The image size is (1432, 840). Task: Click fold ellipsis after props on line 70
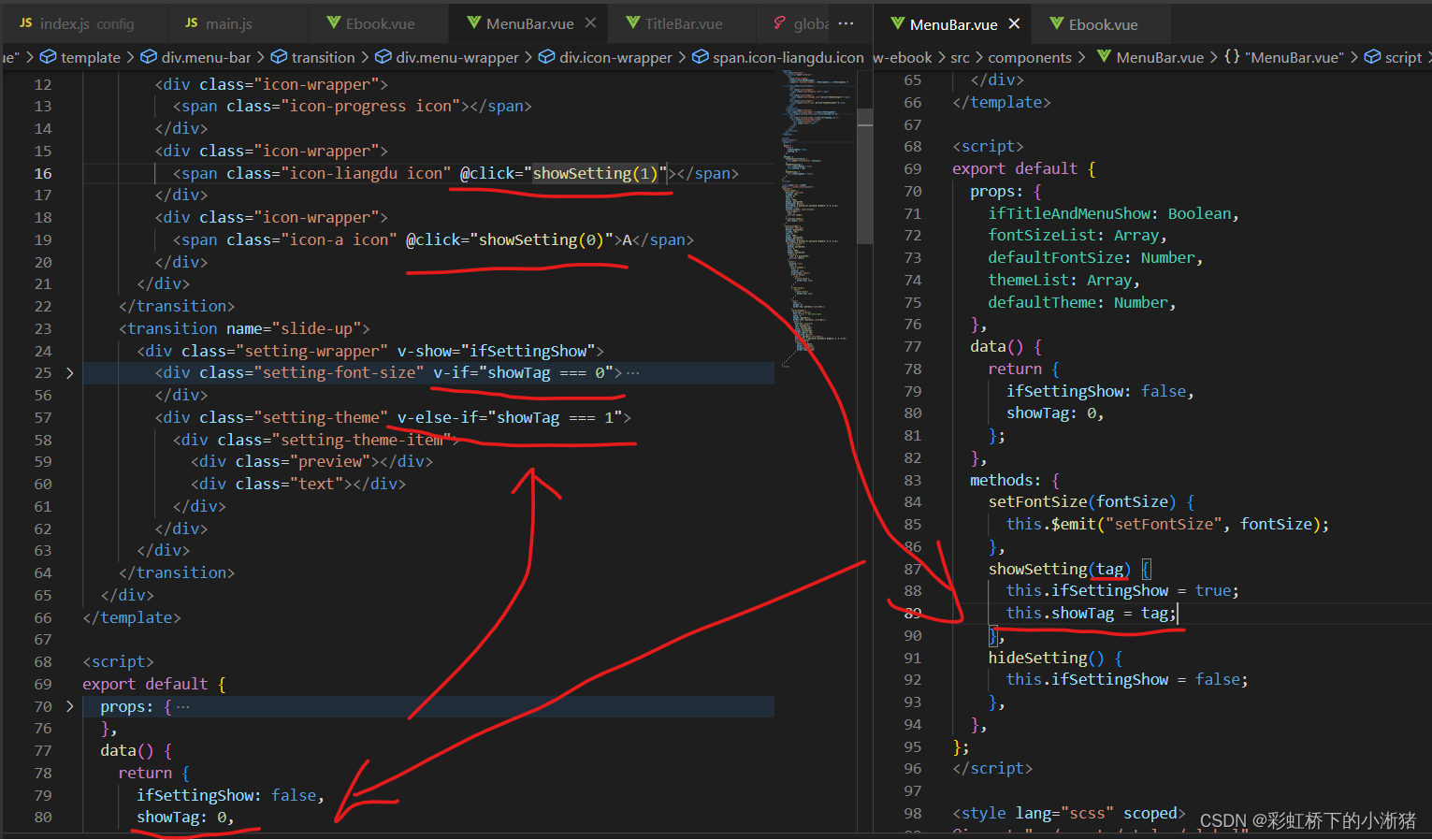[182, 707]
